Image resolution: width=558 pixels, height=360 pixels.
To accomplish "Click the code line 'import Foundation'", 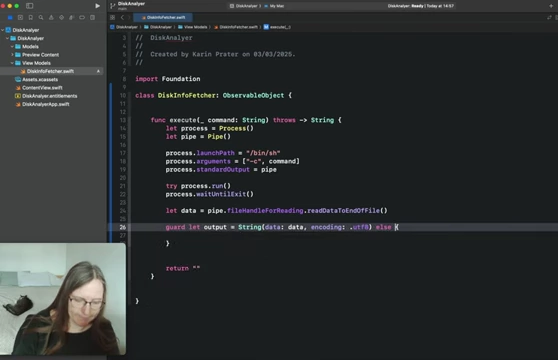I will (168, 79).
